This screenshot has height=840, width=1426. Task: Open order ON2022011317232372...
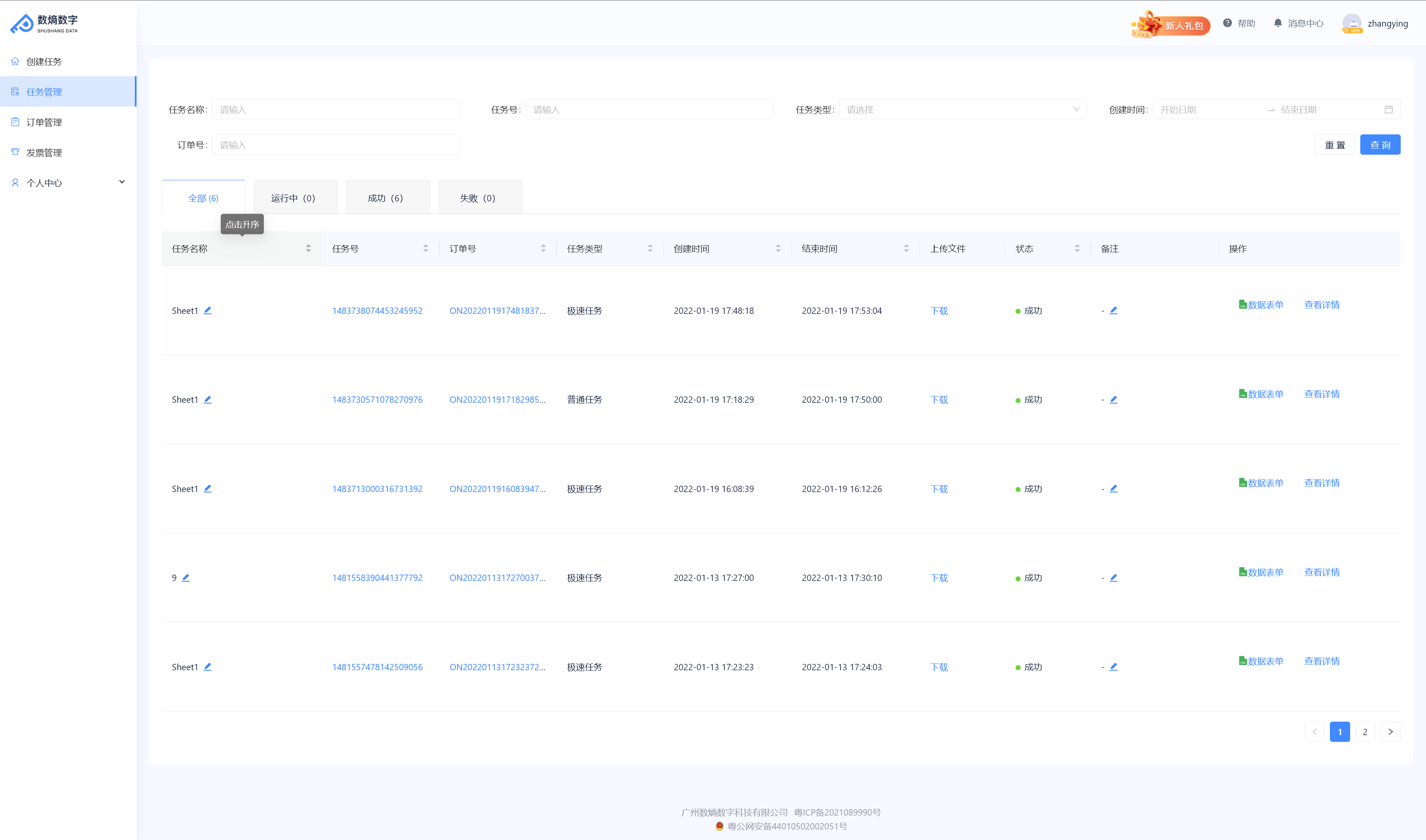tap(497, 667)
